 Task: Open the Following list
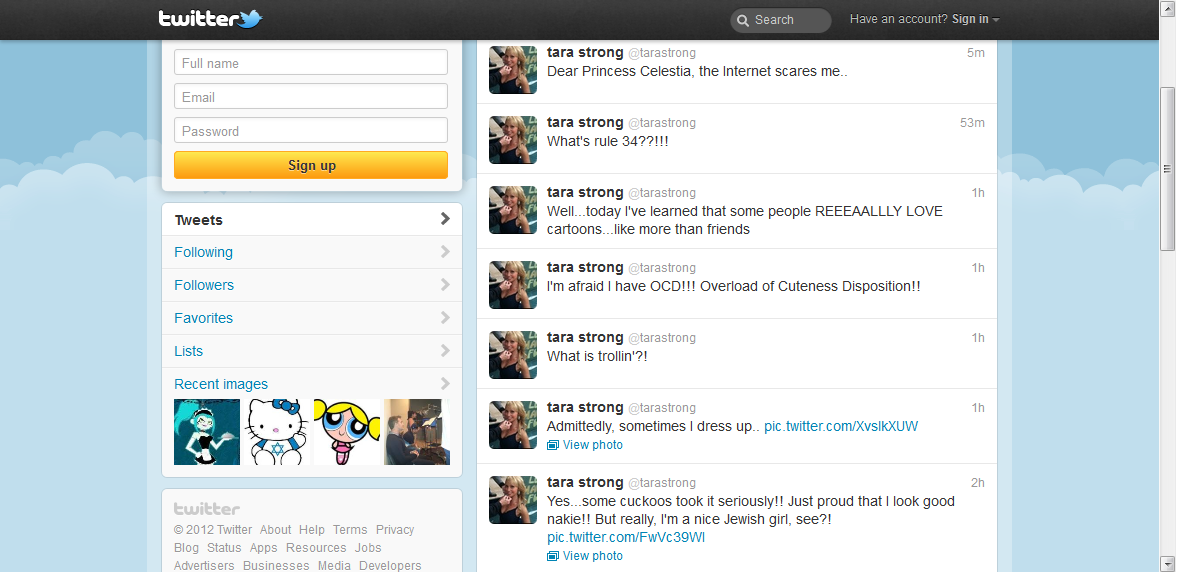312,252
